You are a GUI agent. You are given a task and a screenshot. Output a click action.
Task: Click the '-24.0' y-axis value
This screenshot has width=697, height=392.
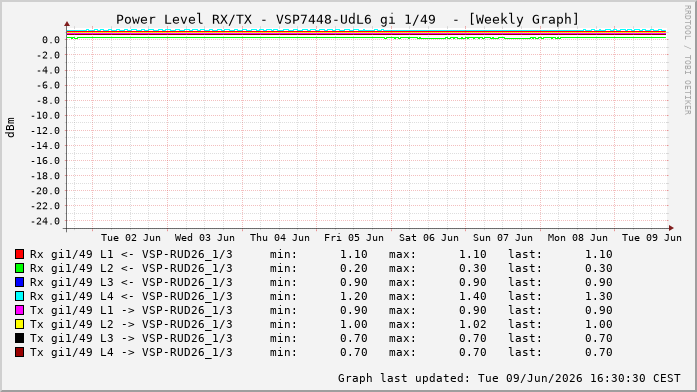[45, 221]
